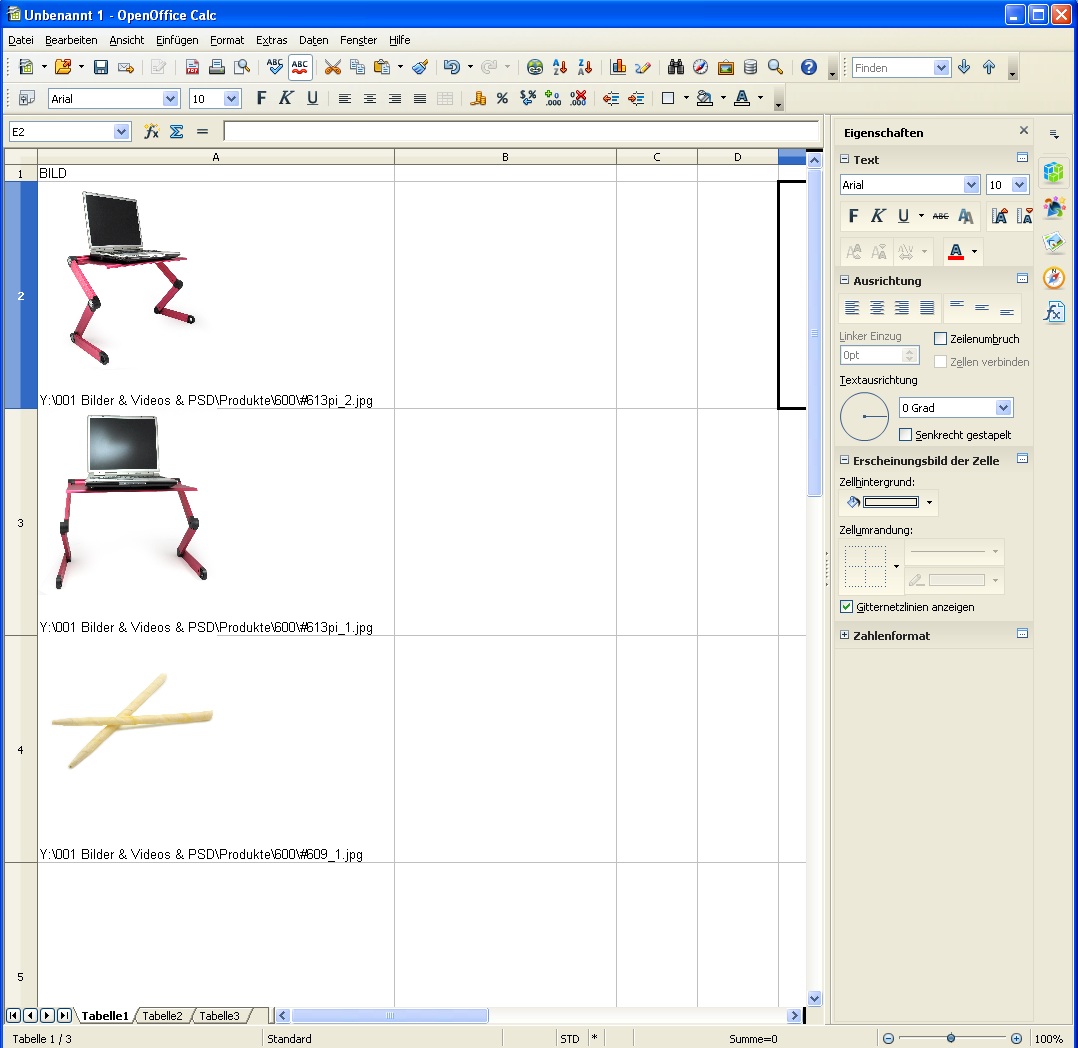Open the Navigator compass icon in sidebar
The width and height of the screenshot is (1078, 1048).
[x=1053, y=278]
